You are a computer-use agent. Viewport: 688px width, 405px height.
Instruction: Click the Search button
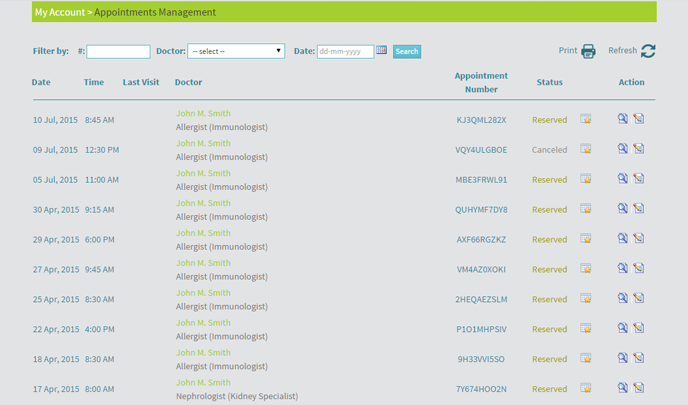407,51
